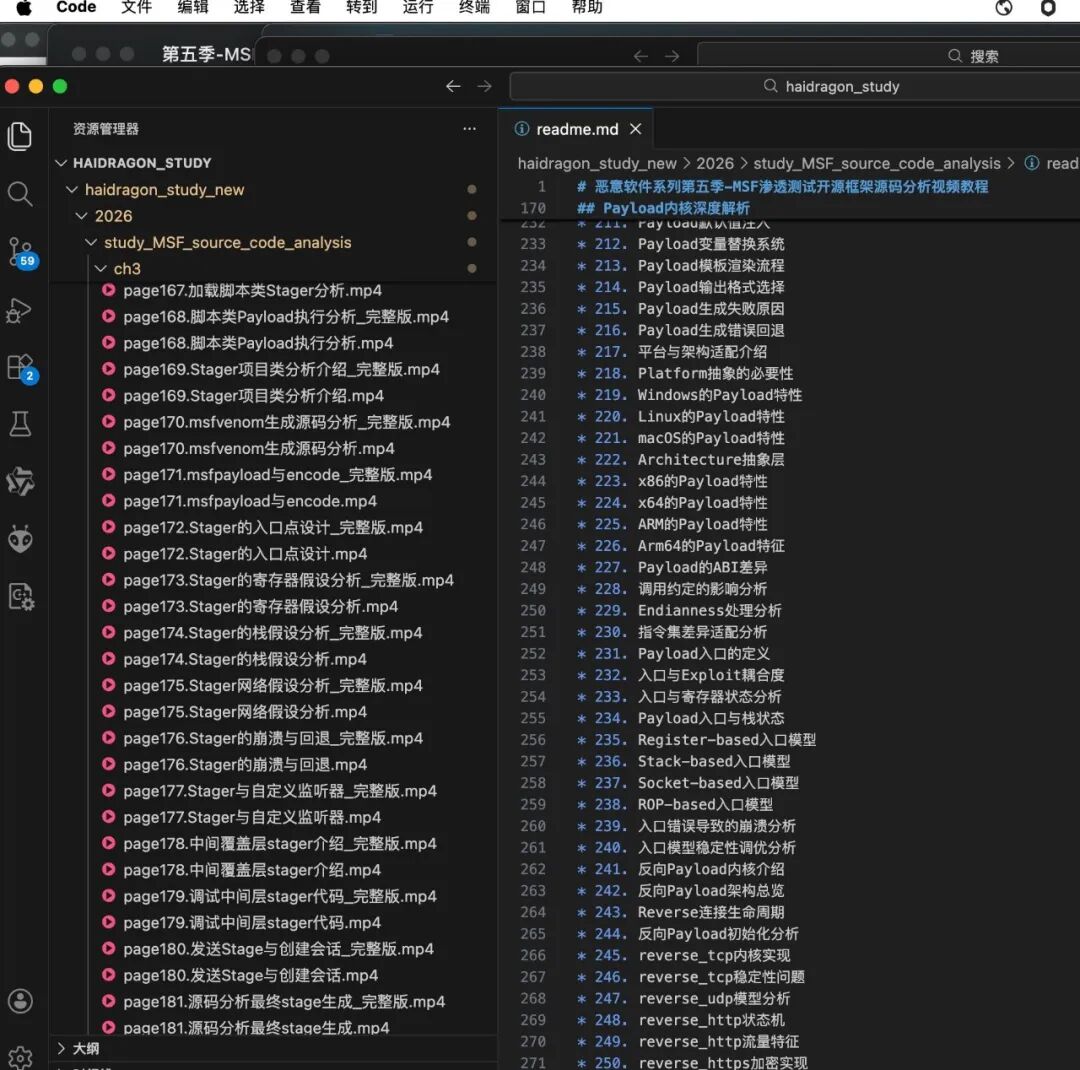Image resolution: width=1080 pixels, height=1070 pixels.
Task: Collapse the ch3 folder
Action: coord(101,269)
